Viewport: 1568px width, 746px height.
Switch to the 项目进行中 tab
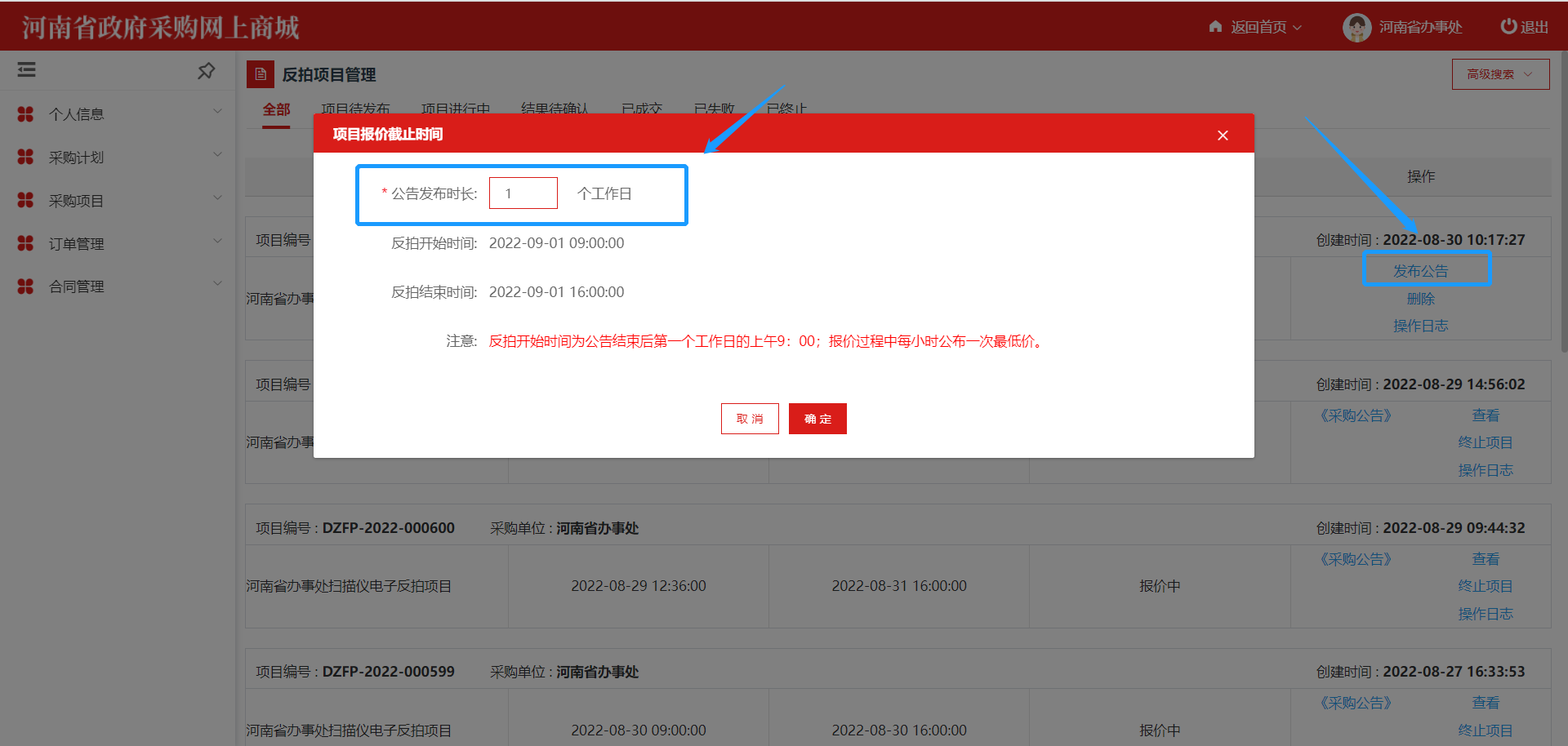point(456,109)
